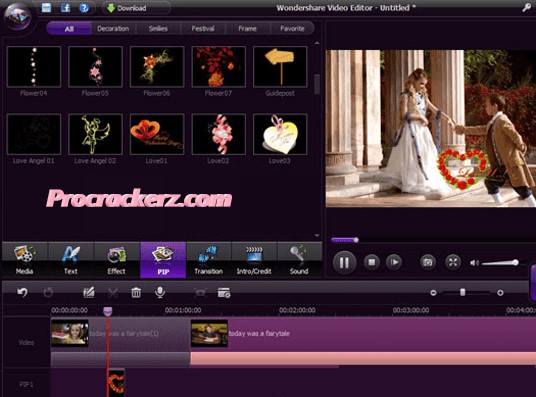Select the Love Angel 02 thumbnail

(95, 134)
